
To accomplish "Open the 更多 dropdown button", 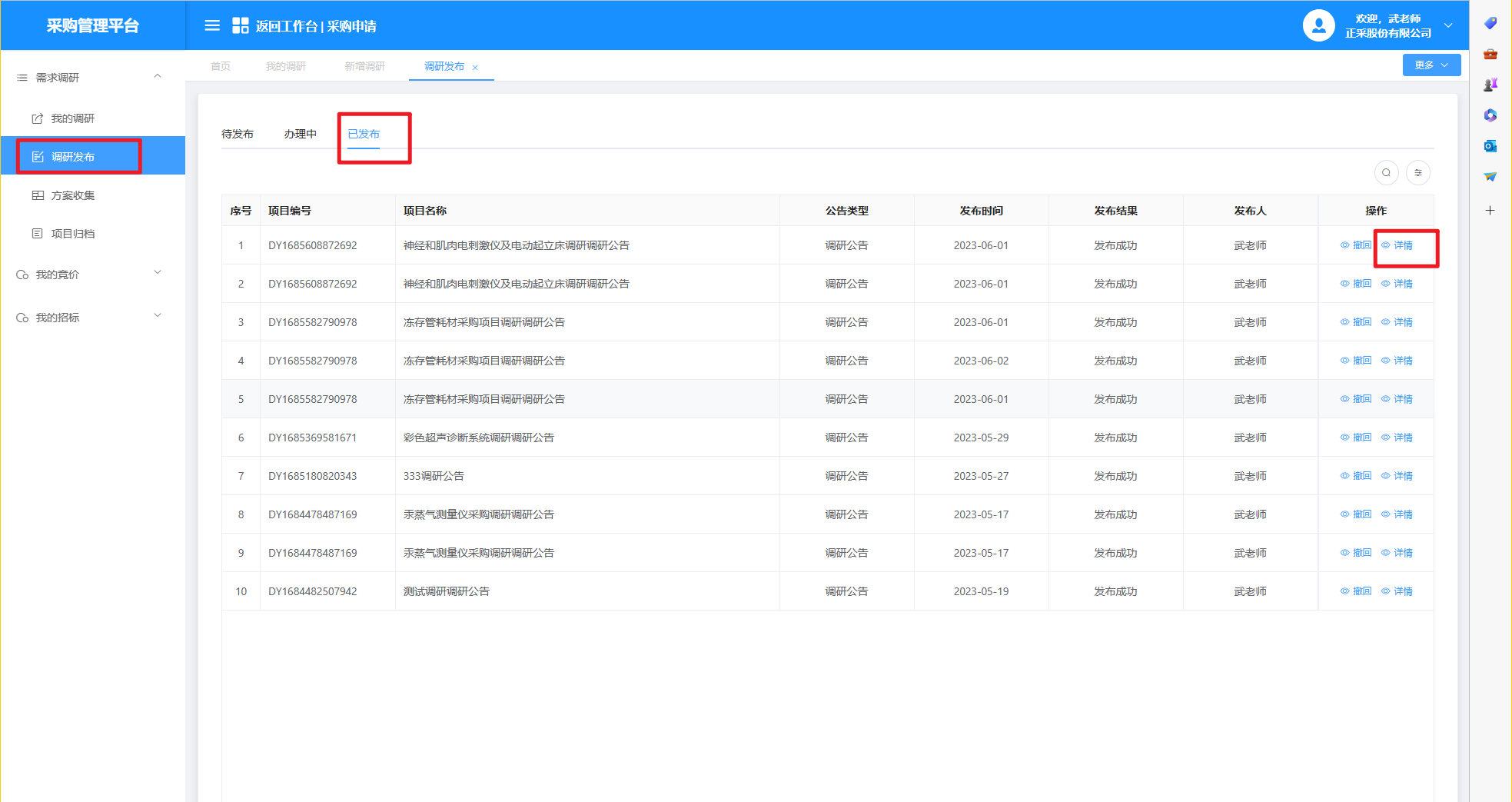I will (1431, 65).
